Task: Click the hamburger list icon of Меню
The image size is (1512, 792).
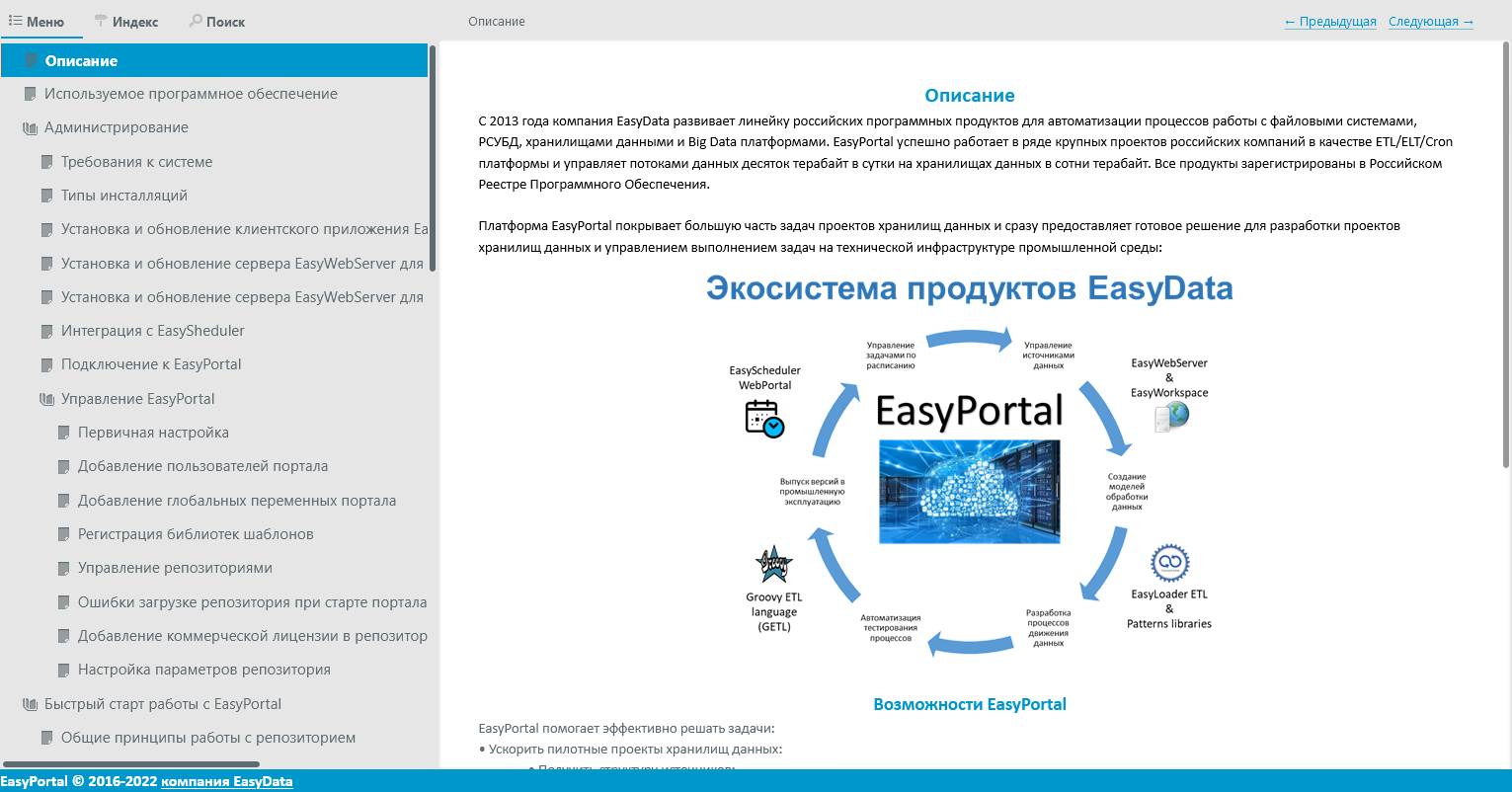Action: click(16, 21)
